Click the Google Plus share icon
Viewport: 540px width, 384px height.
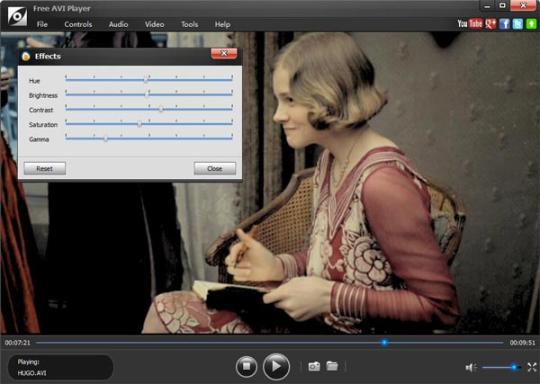tap(490, 24)
